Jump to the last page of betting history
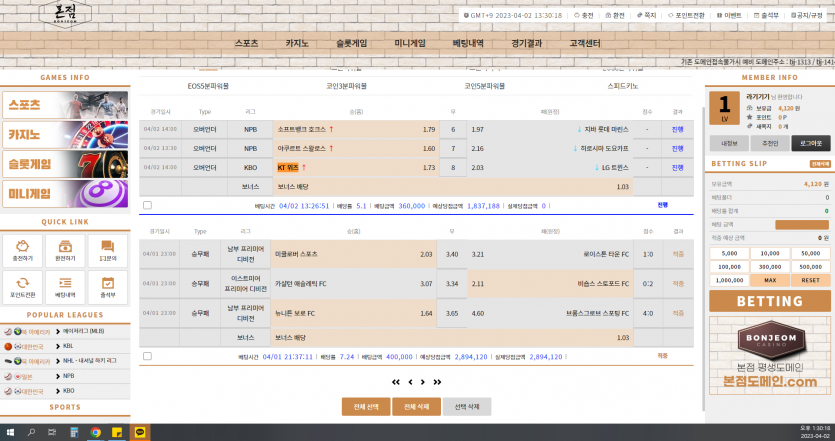 pyautogui.click(x=437, y=382)
